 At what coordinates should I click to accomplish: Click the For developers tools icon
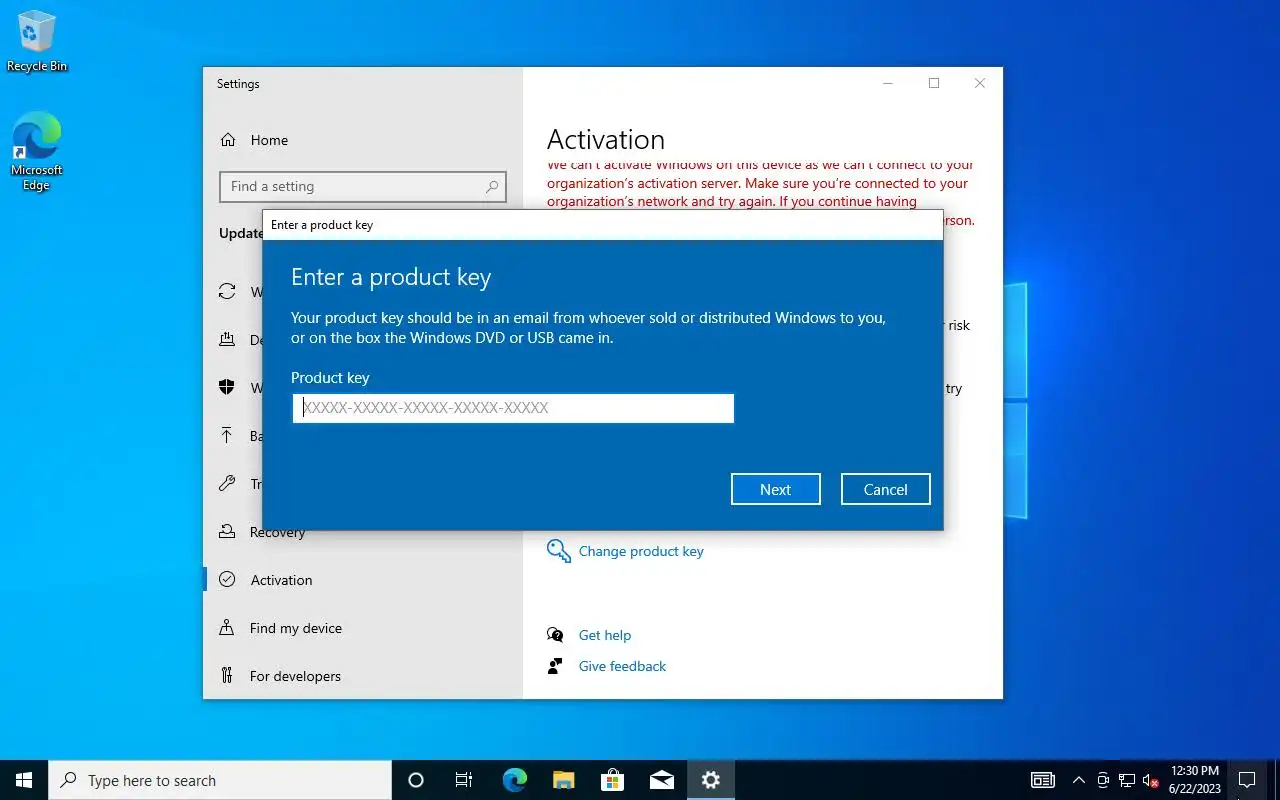coord(227,675)
